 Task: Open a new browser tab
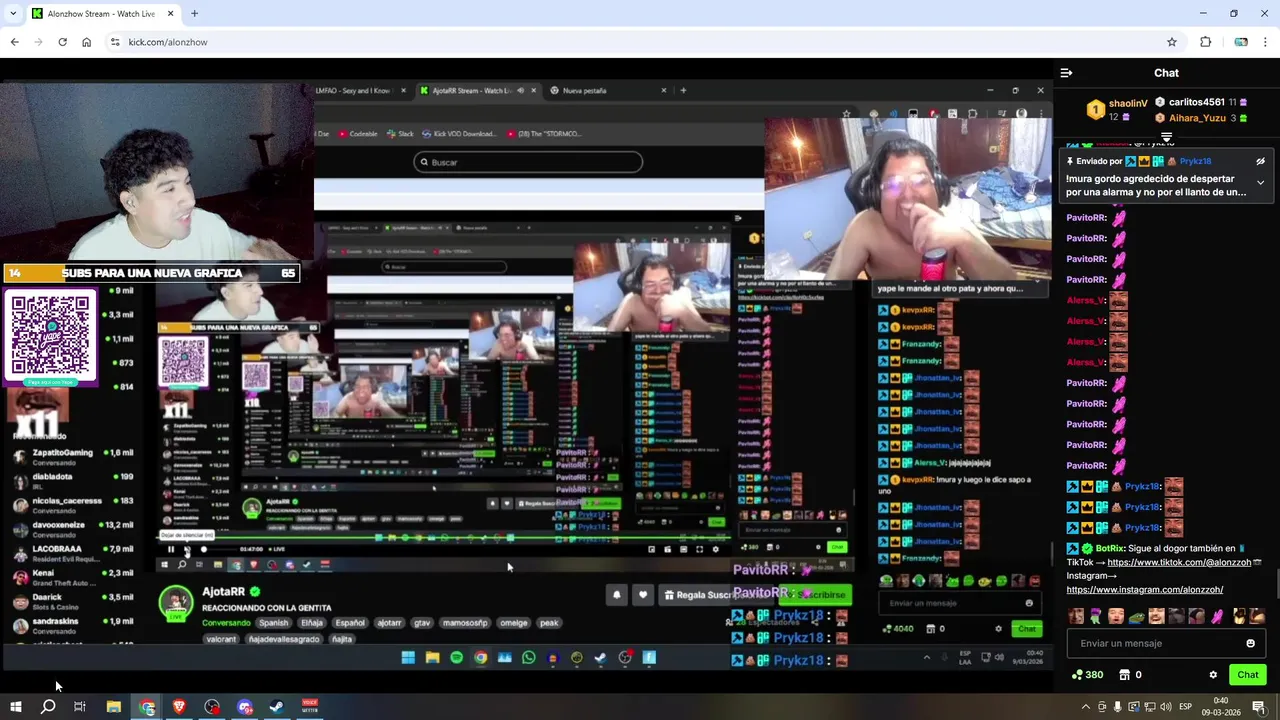click(194, 14)
